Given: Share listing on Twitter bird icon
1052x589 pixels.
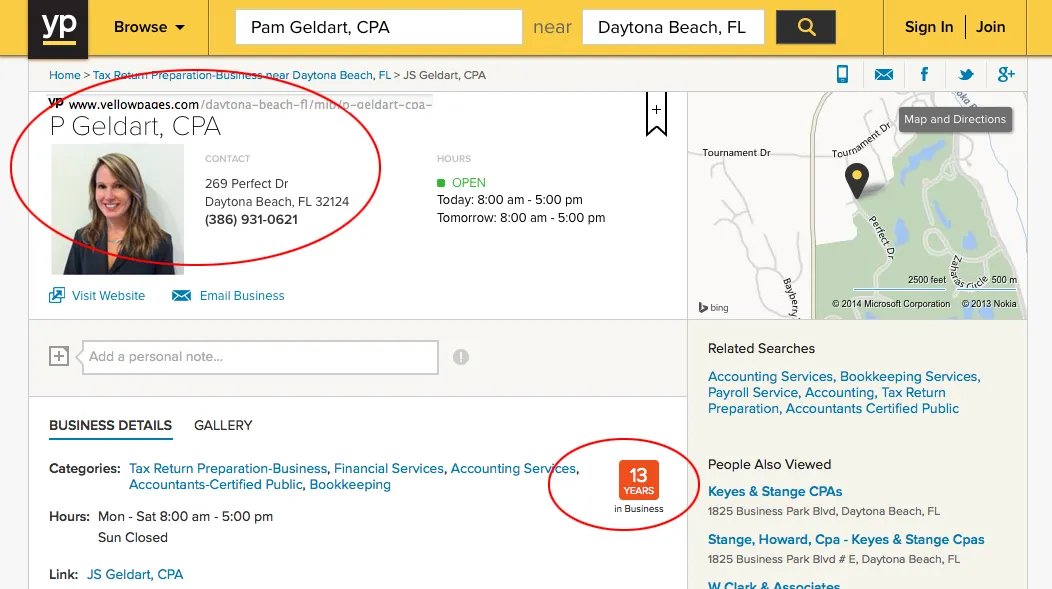Looking at the screenshot, I should coord(966,74).
